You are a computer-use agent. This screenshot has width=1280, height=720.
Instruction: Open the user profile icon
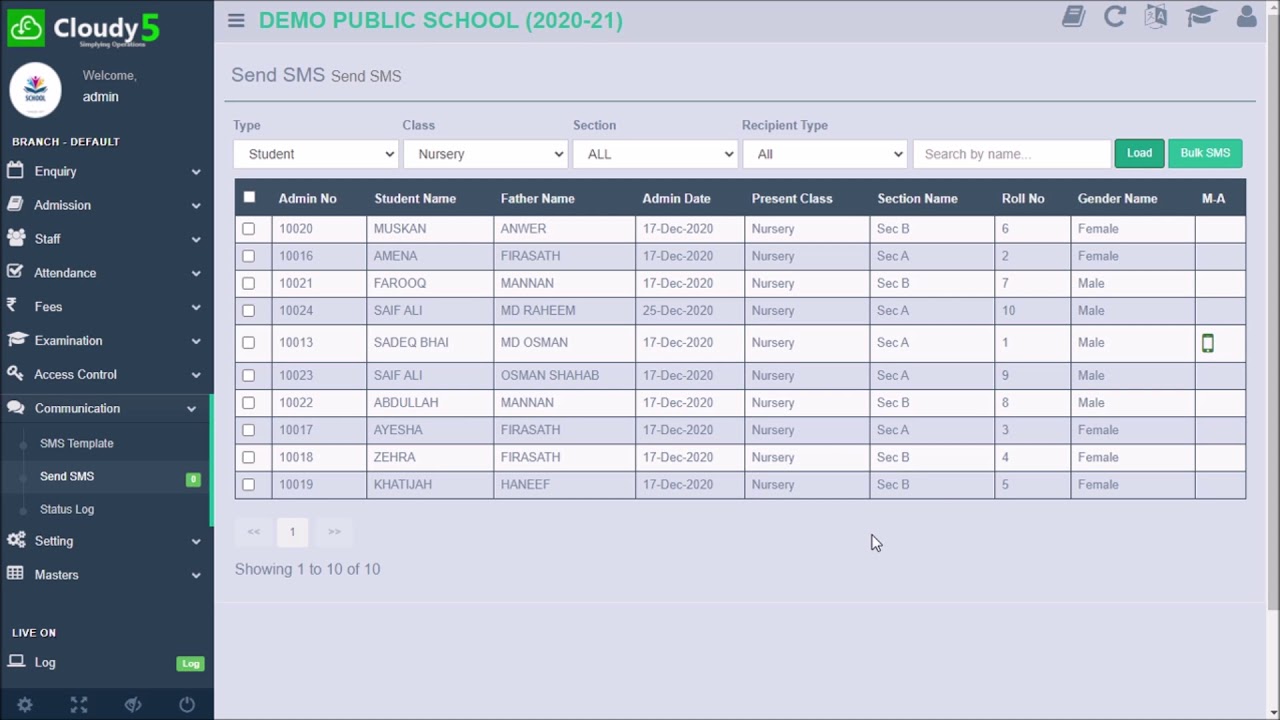click(1246, 17)
